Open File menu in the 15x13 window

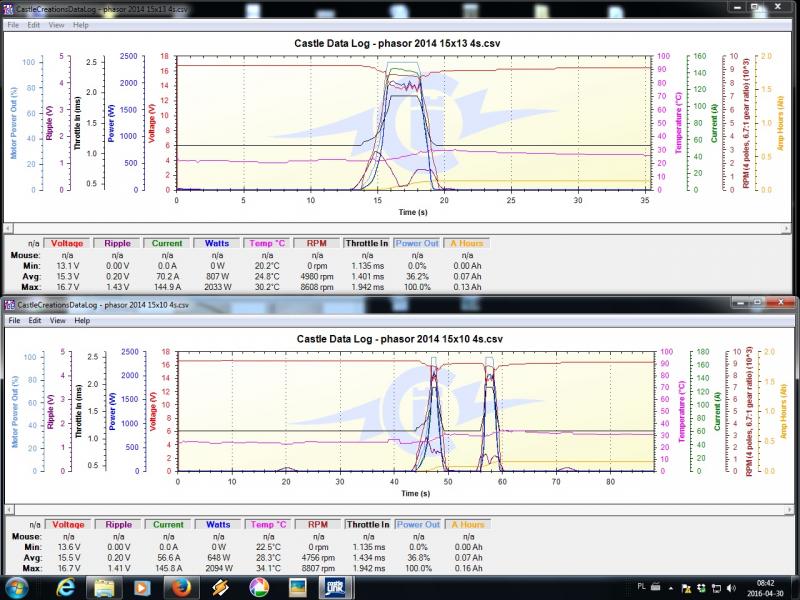coord(14,24)
